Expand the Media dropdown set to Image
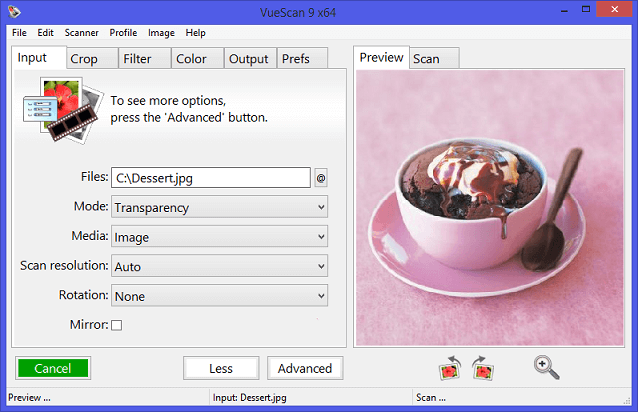 219,237
